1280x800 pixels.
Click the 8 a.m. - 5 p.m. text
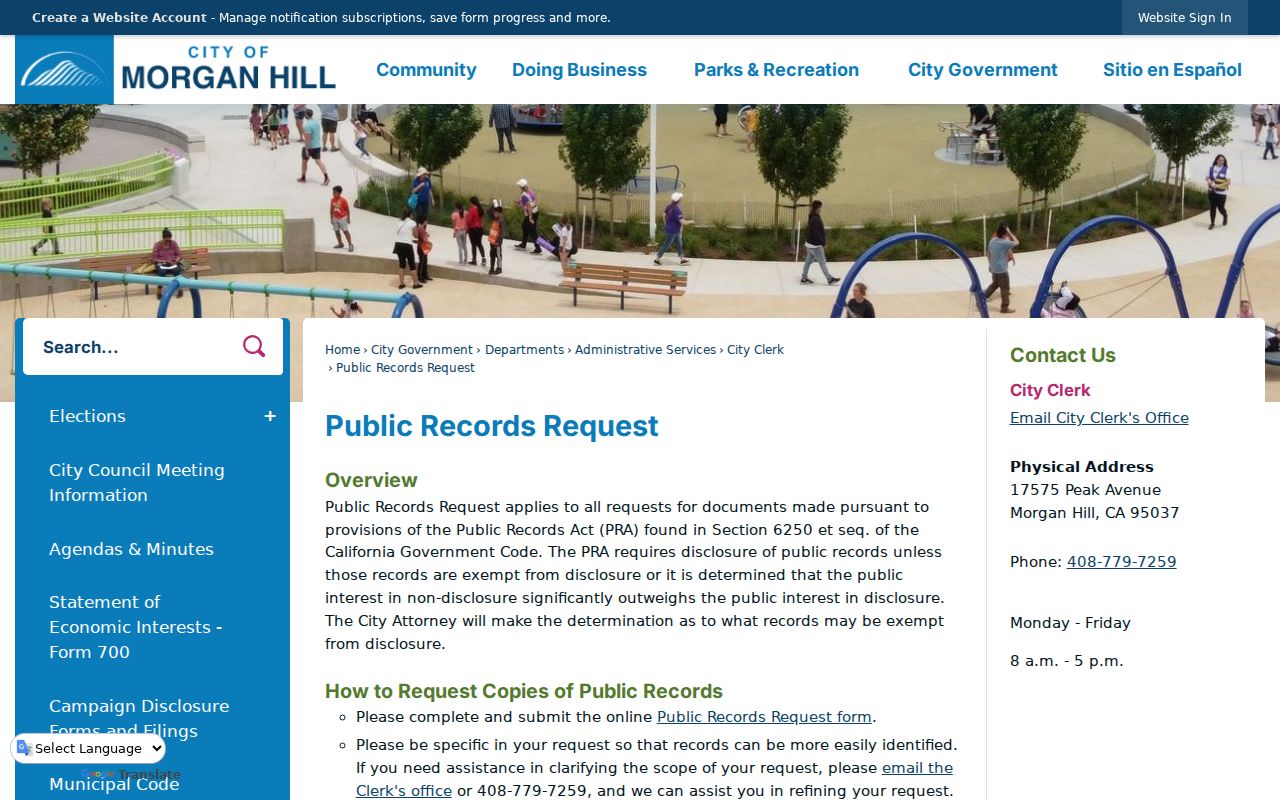click(x=1066, y=661)
